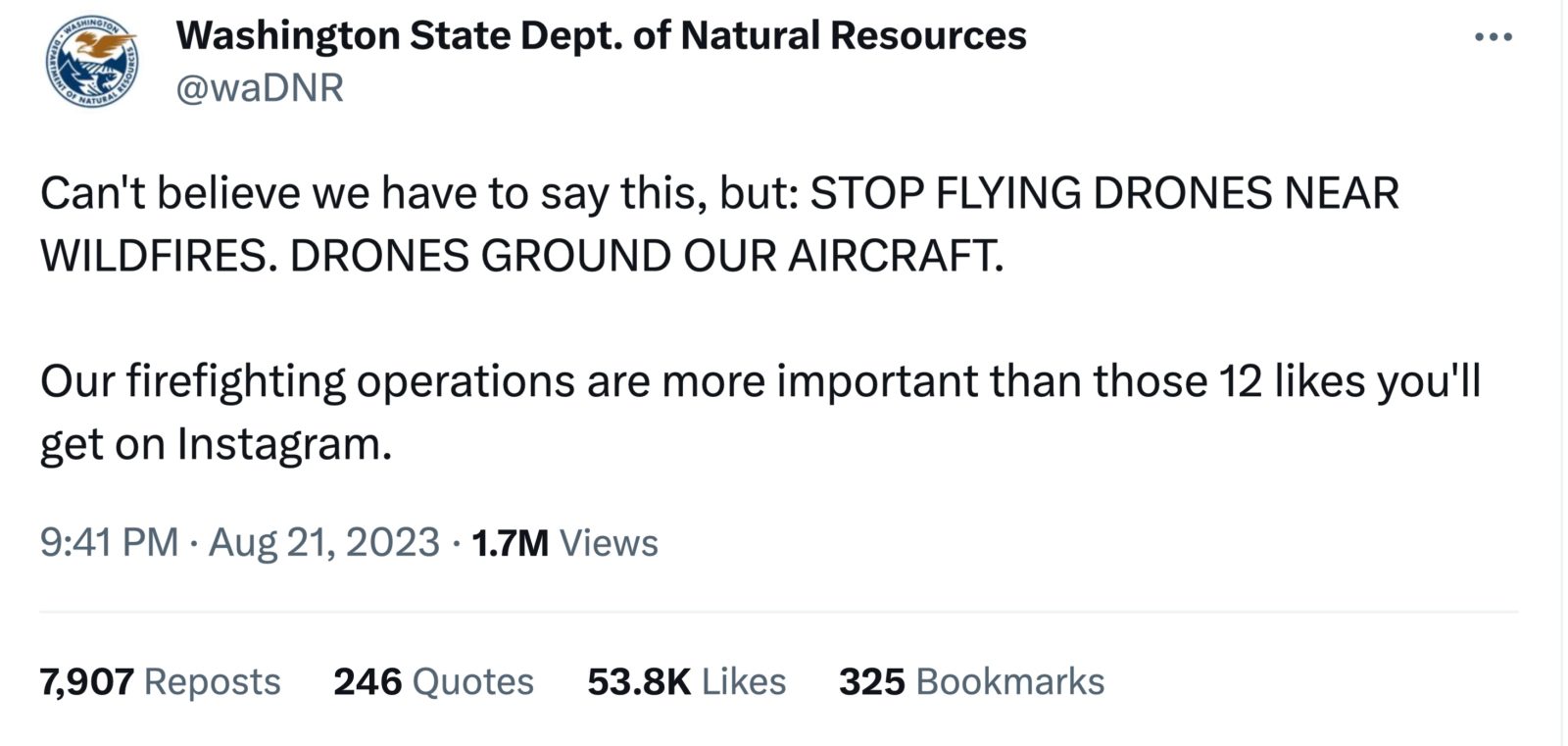View the 1.7M Views analytics

click(564, 542)
